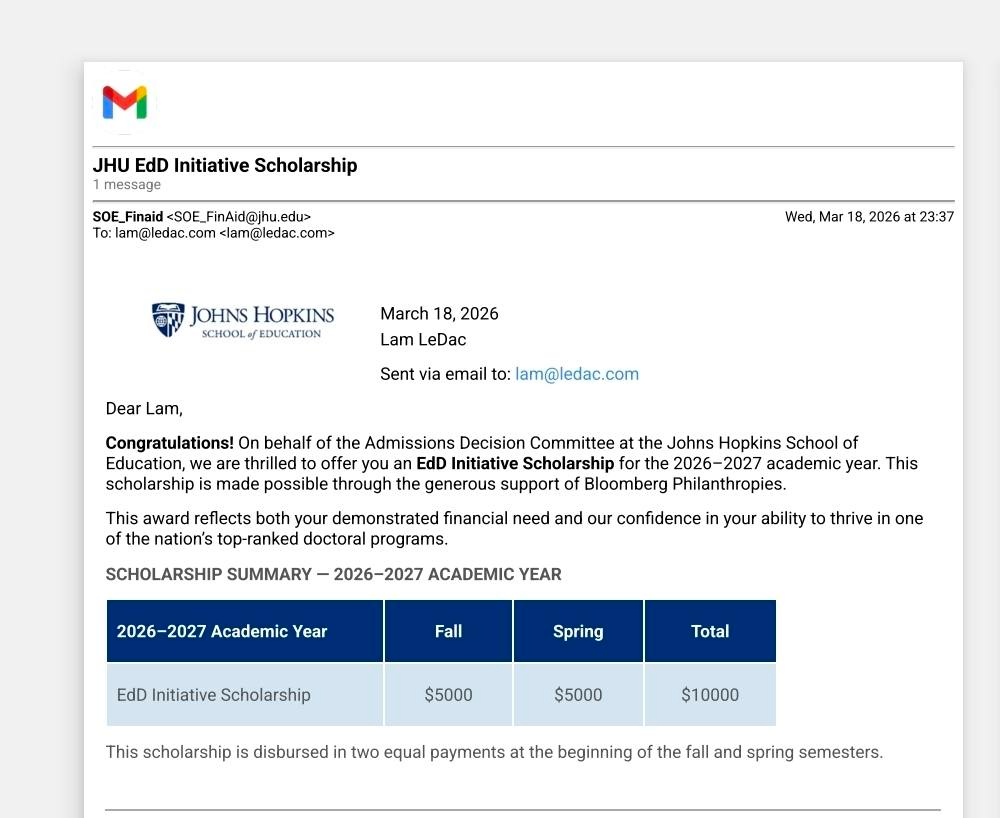Select the "2026–2027 Academic Year" table header
Viewport: 1000px width, 818px height.
pos(222,631)
